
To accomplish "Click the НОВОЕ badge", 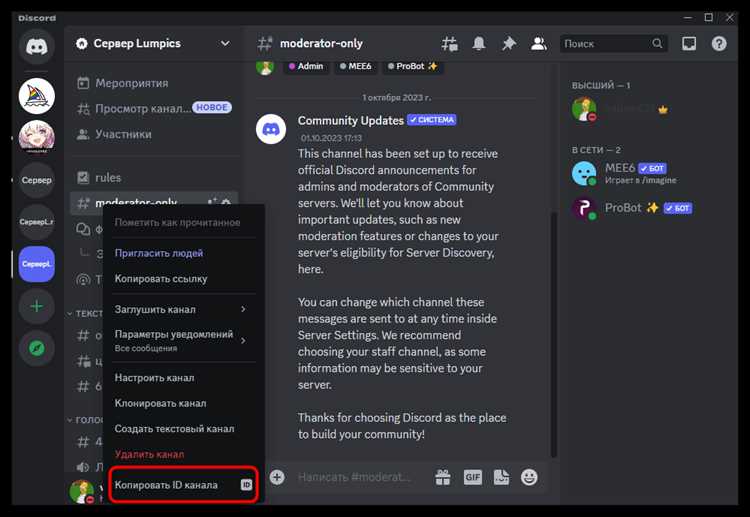I will (x=212, y=108).
